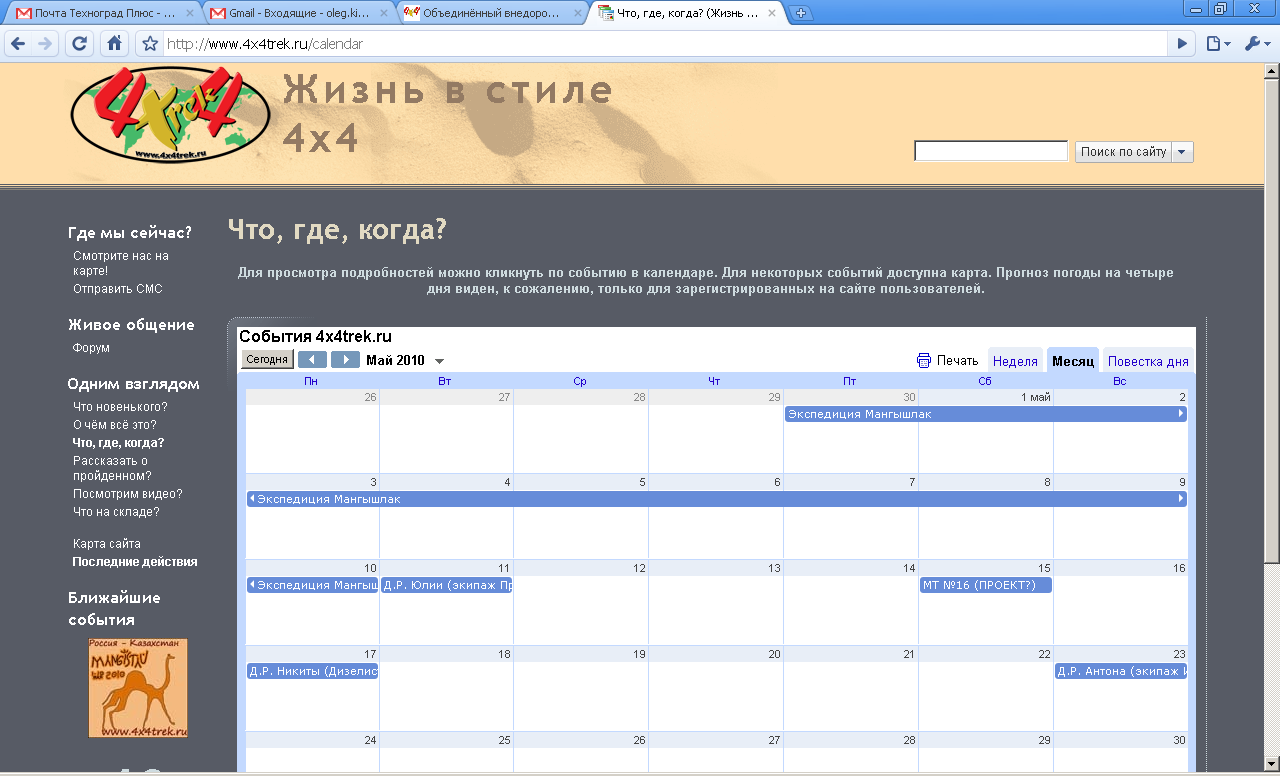Open the Mangistau camel event thumbnail
The image size is (1280, 776).
pos(138,688)
